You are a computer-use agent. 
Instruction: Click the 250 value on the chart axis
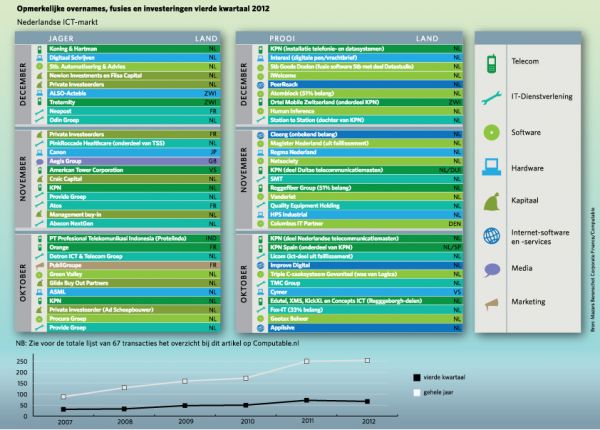pos(22,362)
